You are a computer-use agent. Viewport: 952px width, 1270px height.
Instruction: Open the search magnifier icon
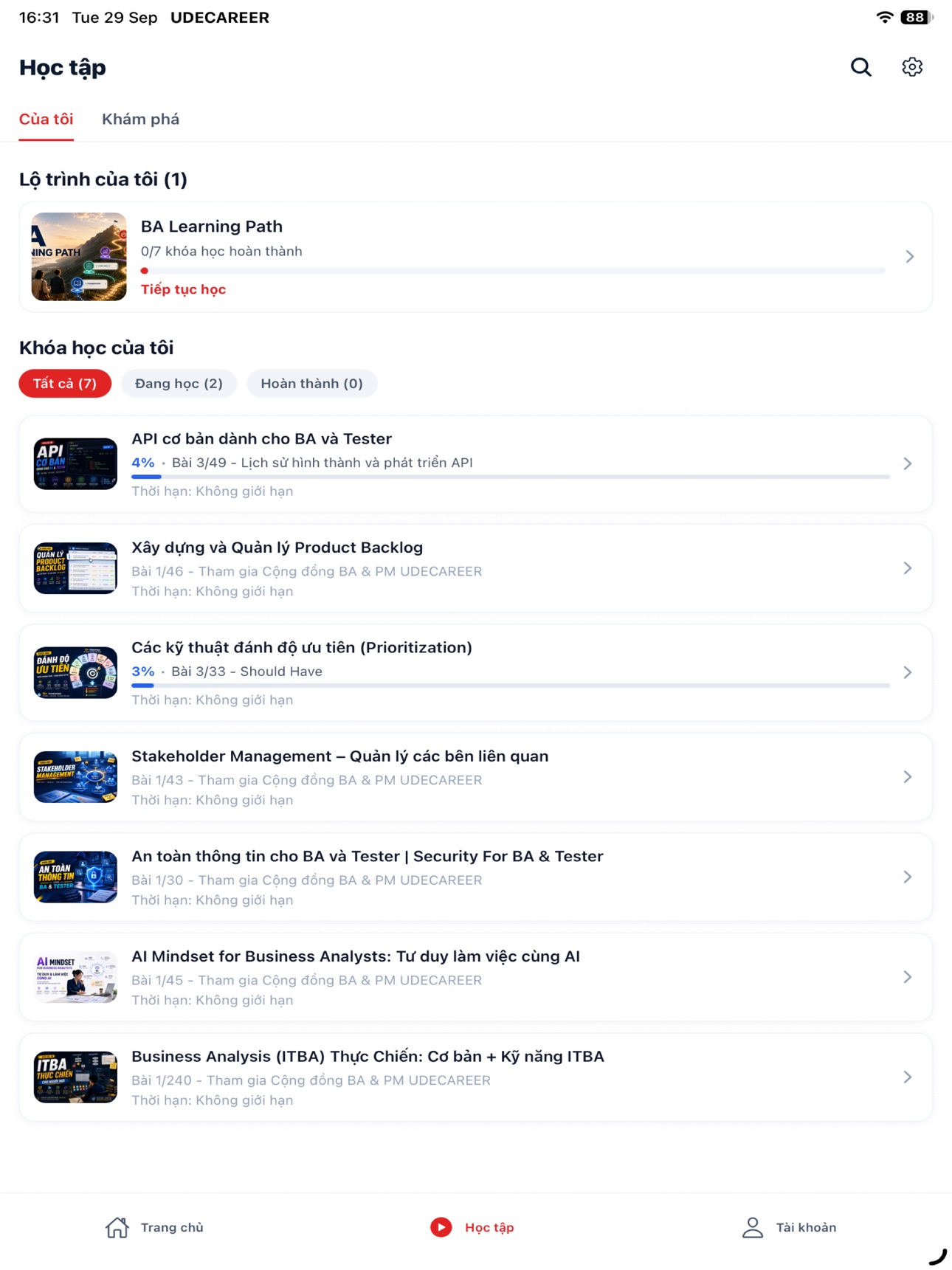click(x=860, y=67)
